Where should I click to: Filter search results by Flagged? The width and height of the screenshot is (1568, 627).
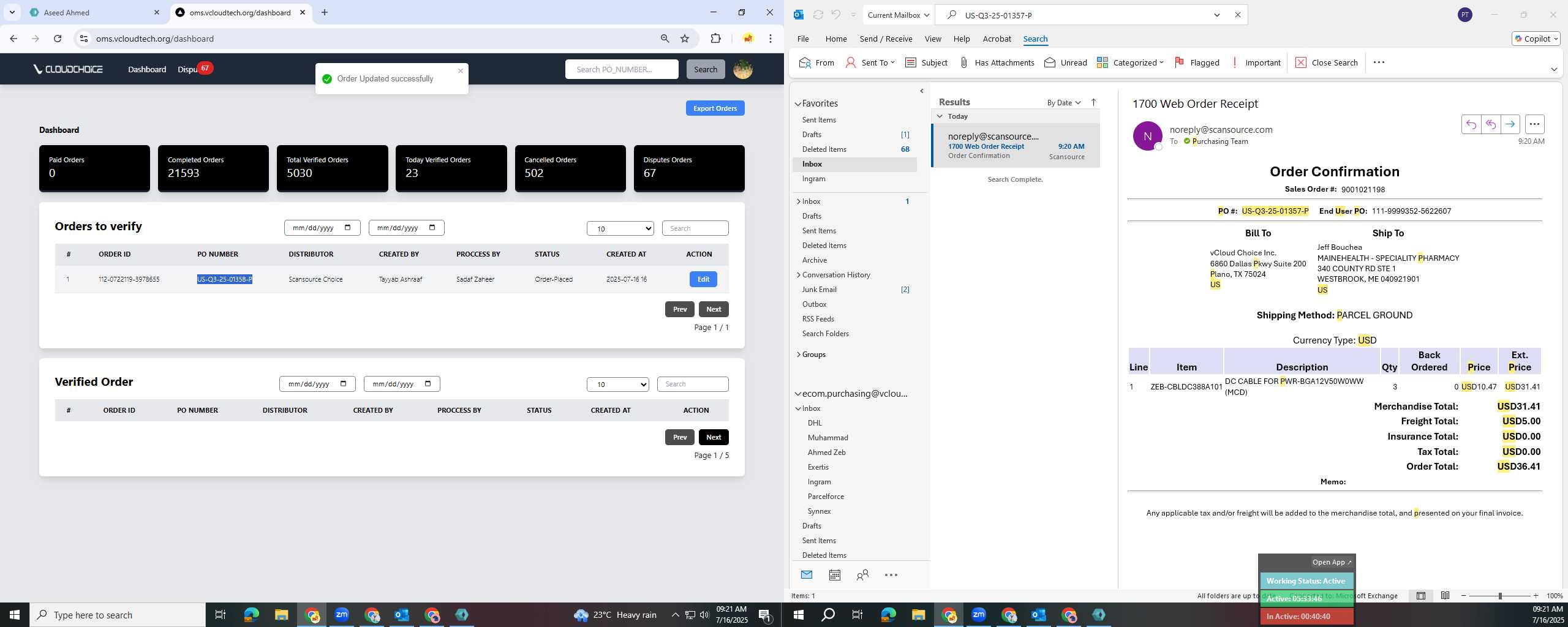click(1197, 62)
